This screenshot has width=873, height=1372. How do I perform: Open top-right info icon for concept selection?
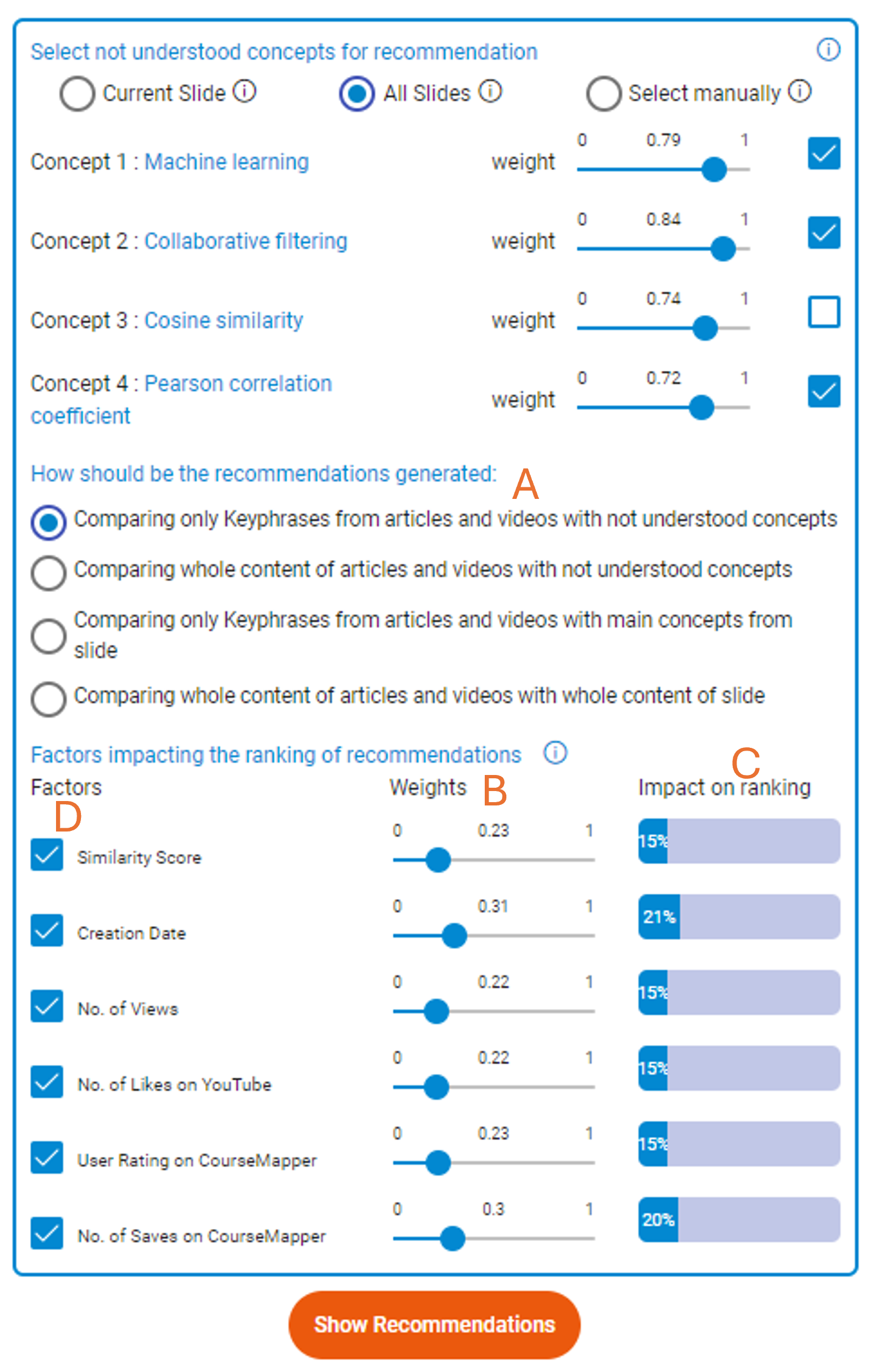[828, 49]
